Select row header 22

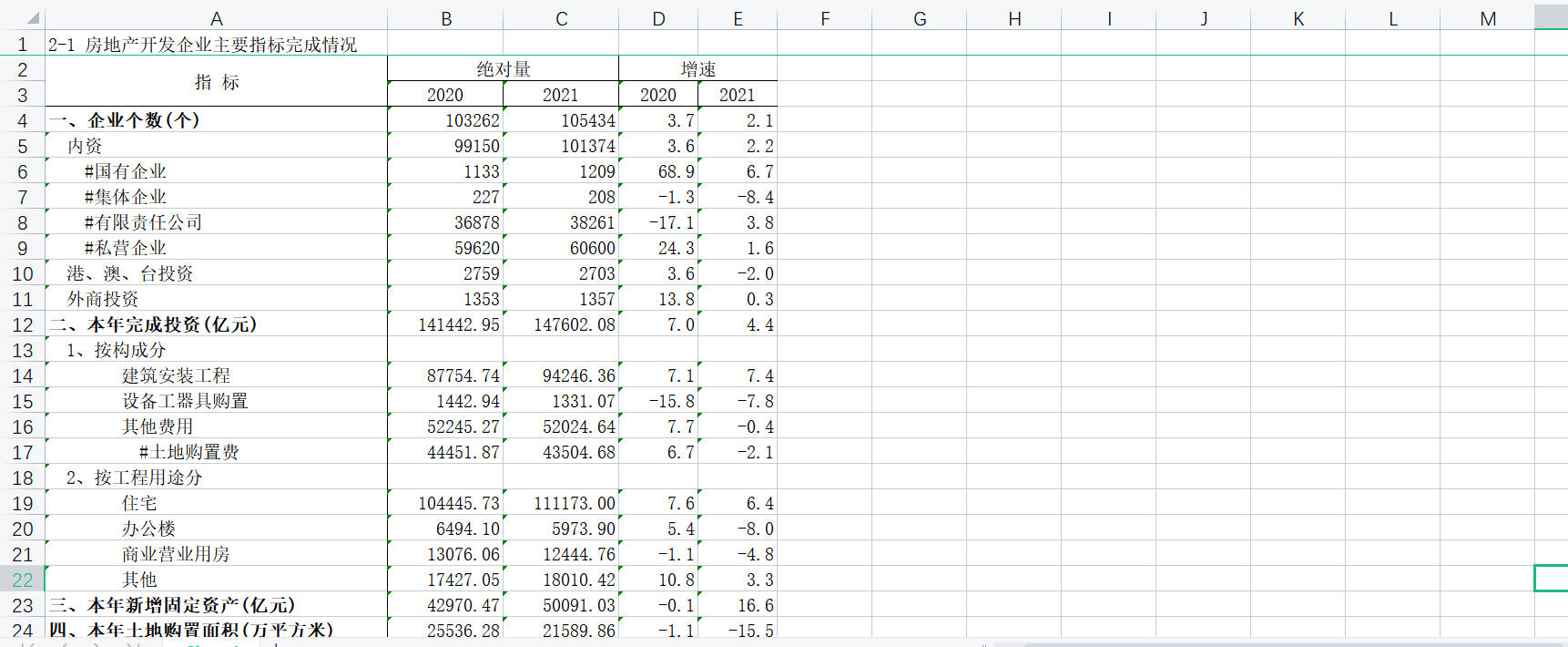coord(22,580)
